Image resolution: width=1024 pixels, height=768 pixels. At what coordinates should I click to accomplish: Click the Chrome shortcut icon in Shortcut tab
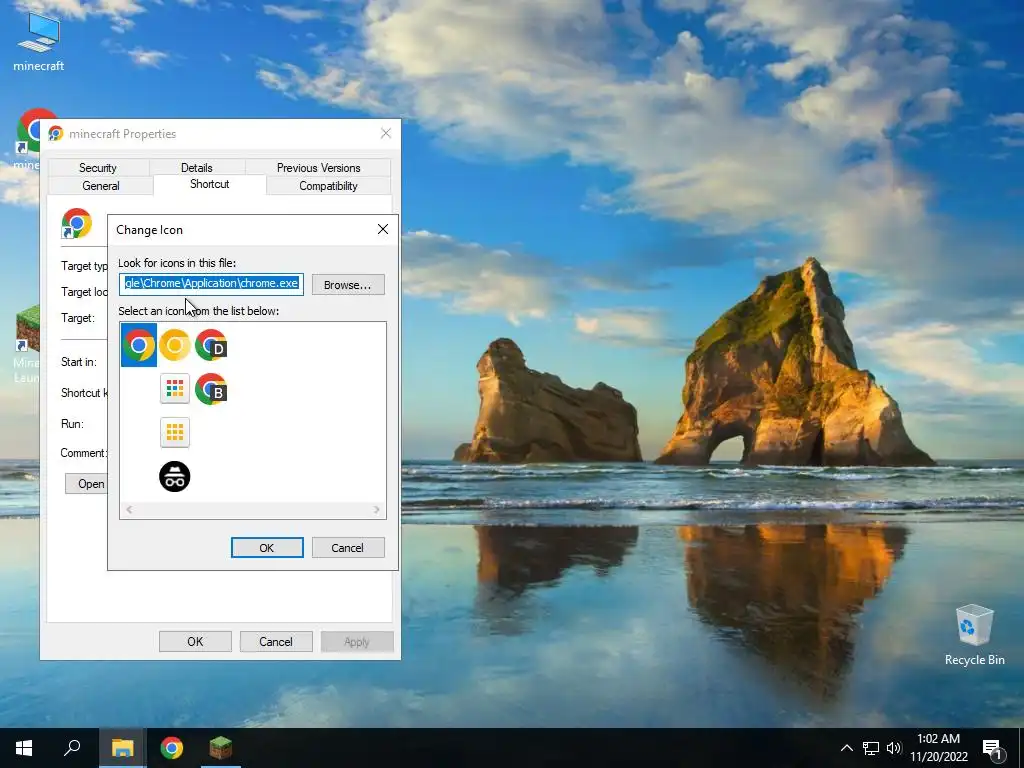pos(76,223)
